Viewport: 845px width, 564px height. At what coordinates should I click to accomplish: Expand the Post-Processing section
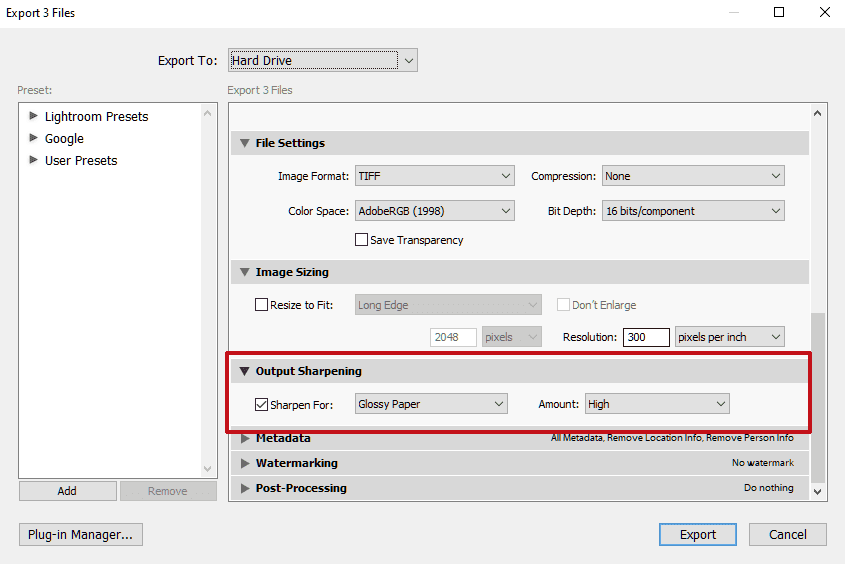tap(245, 488)
